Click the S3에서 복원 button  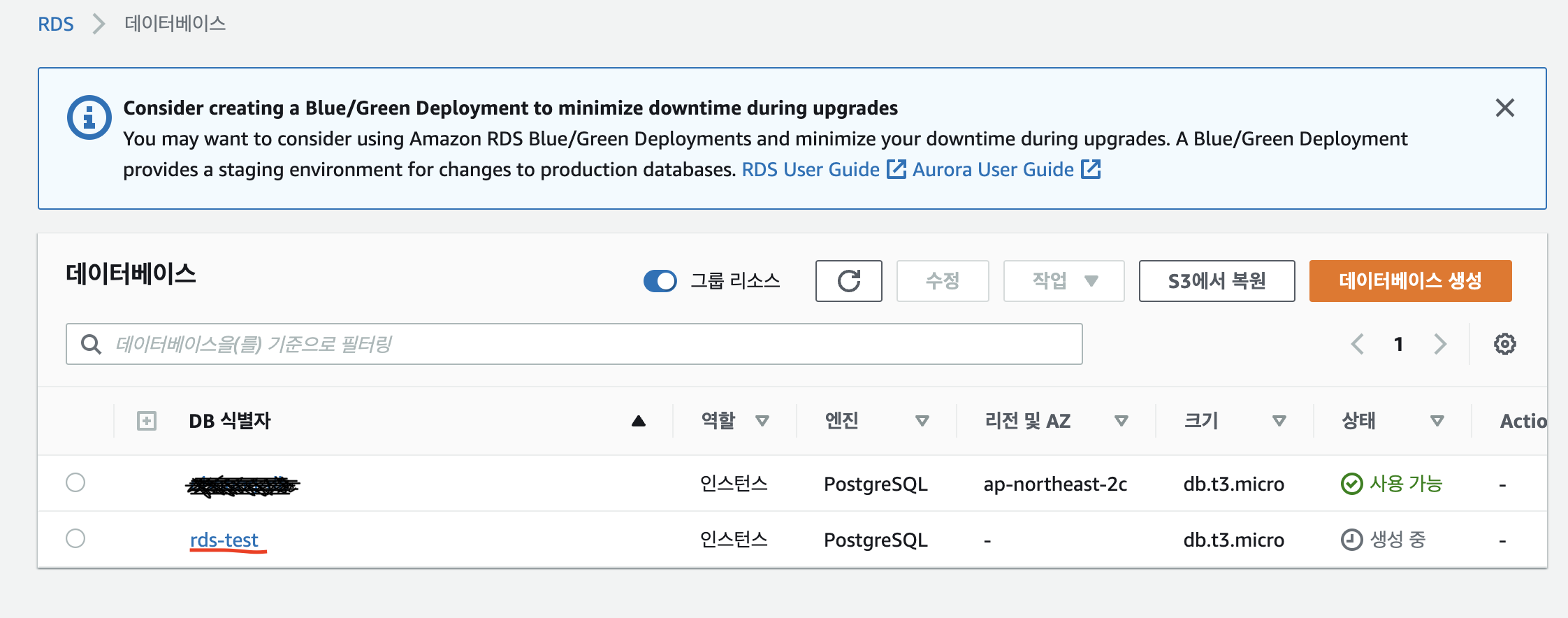pos(1217,281)
